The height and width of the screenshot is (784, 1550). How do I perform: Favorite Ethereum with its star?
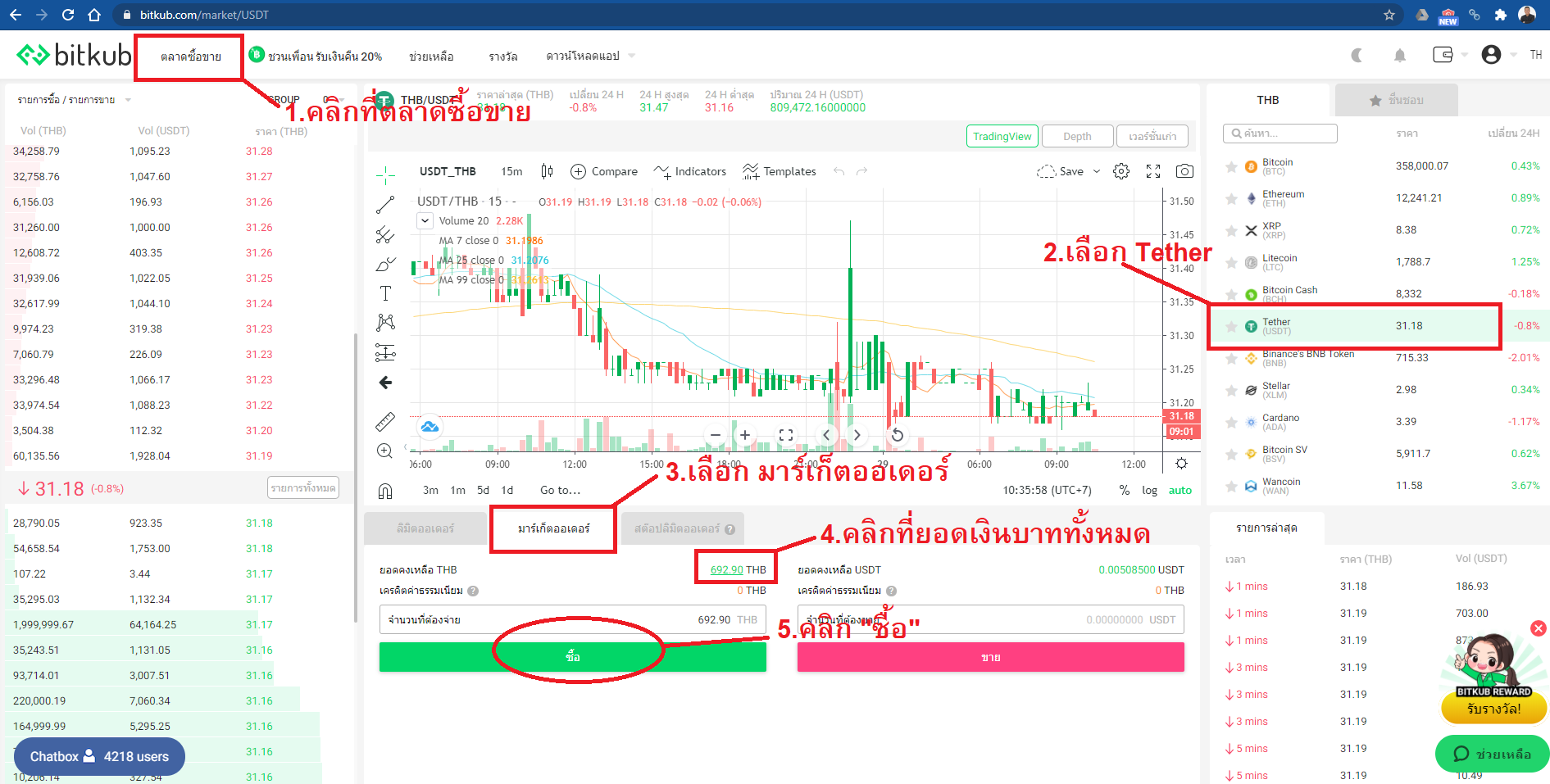1231,198
